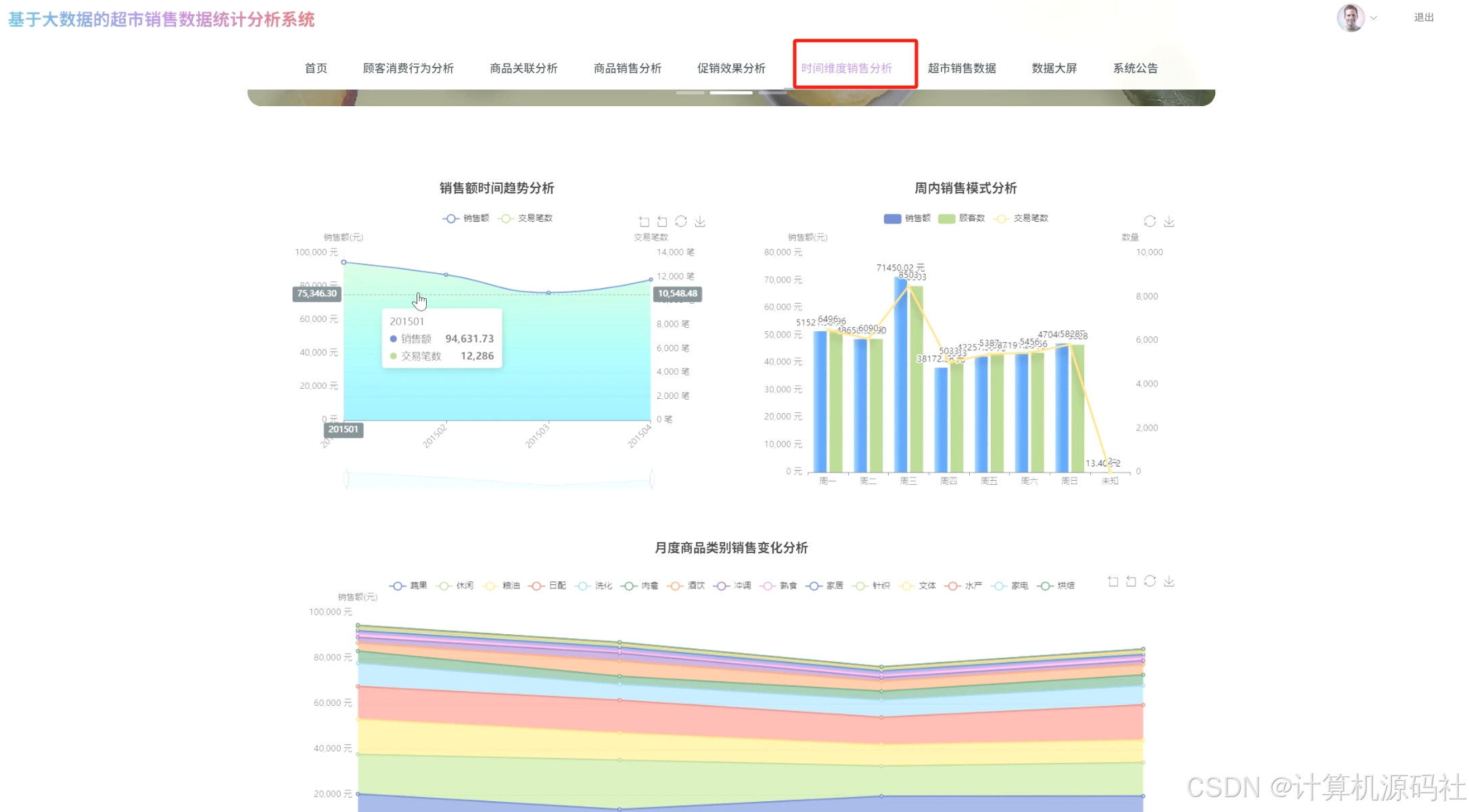Toggle 家电 category in monthly legend

tap(1010, 586)
